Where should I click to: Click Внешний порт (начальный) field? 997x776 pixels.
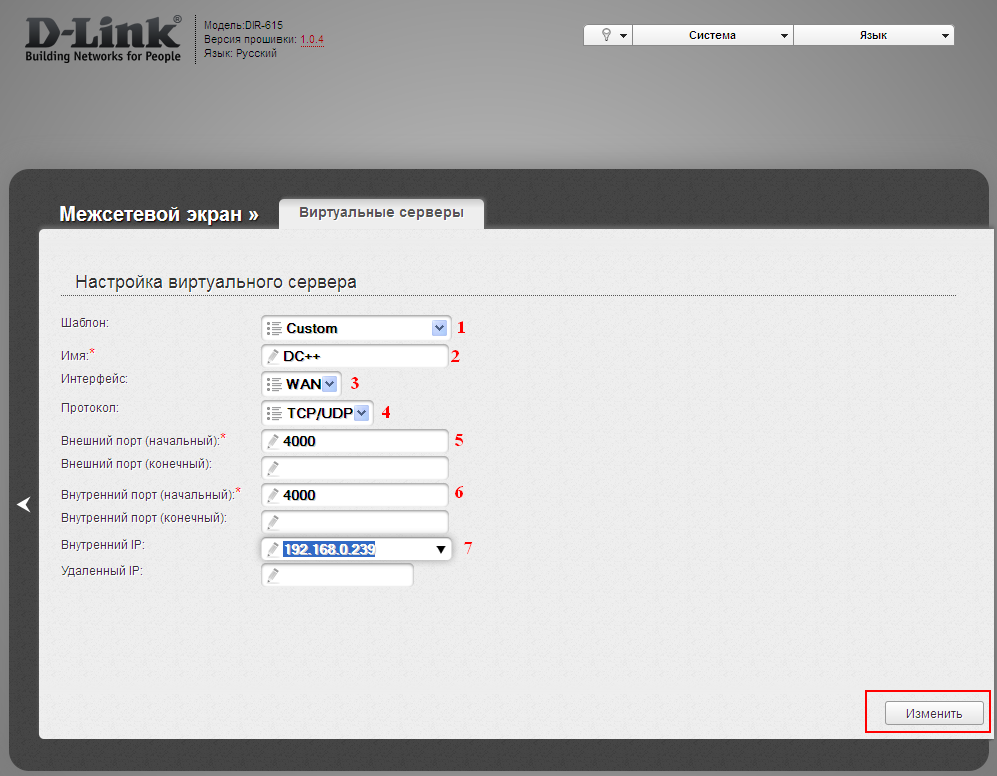pos(355,441)
